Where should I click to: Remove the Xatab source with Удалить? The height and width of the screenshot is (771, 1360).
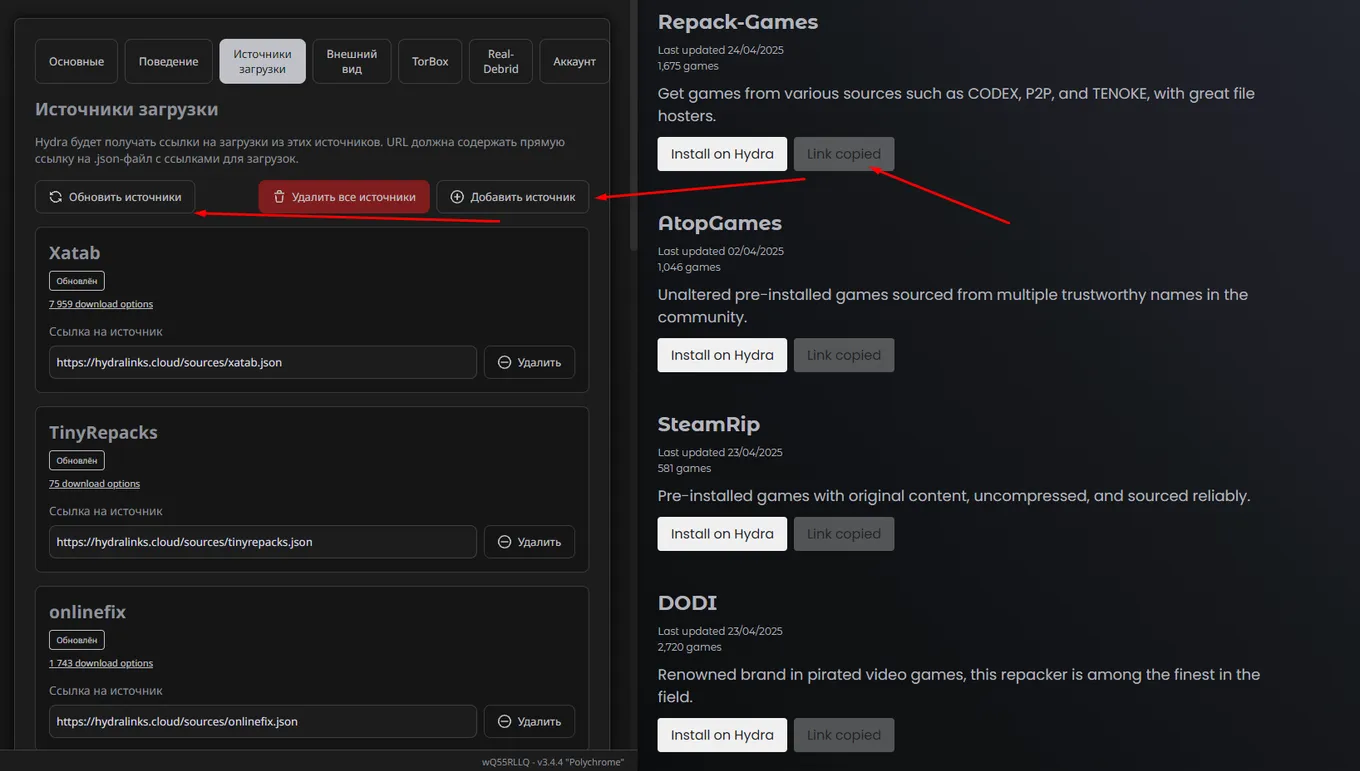pos(530,362)
